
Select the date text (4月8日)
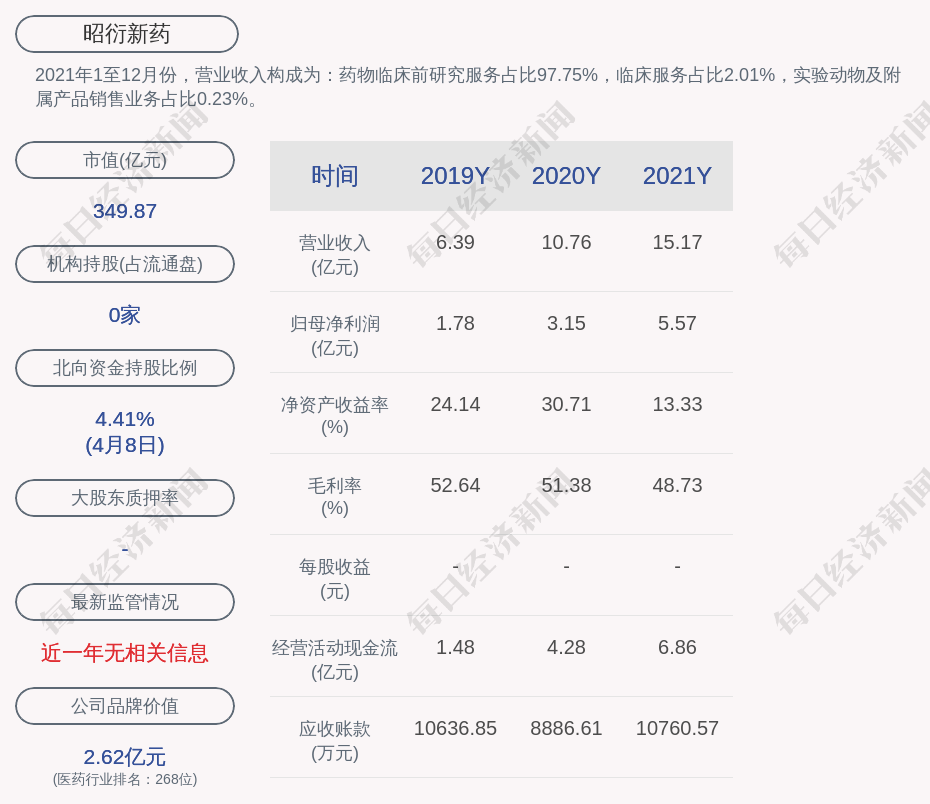(x=125, y=445)
